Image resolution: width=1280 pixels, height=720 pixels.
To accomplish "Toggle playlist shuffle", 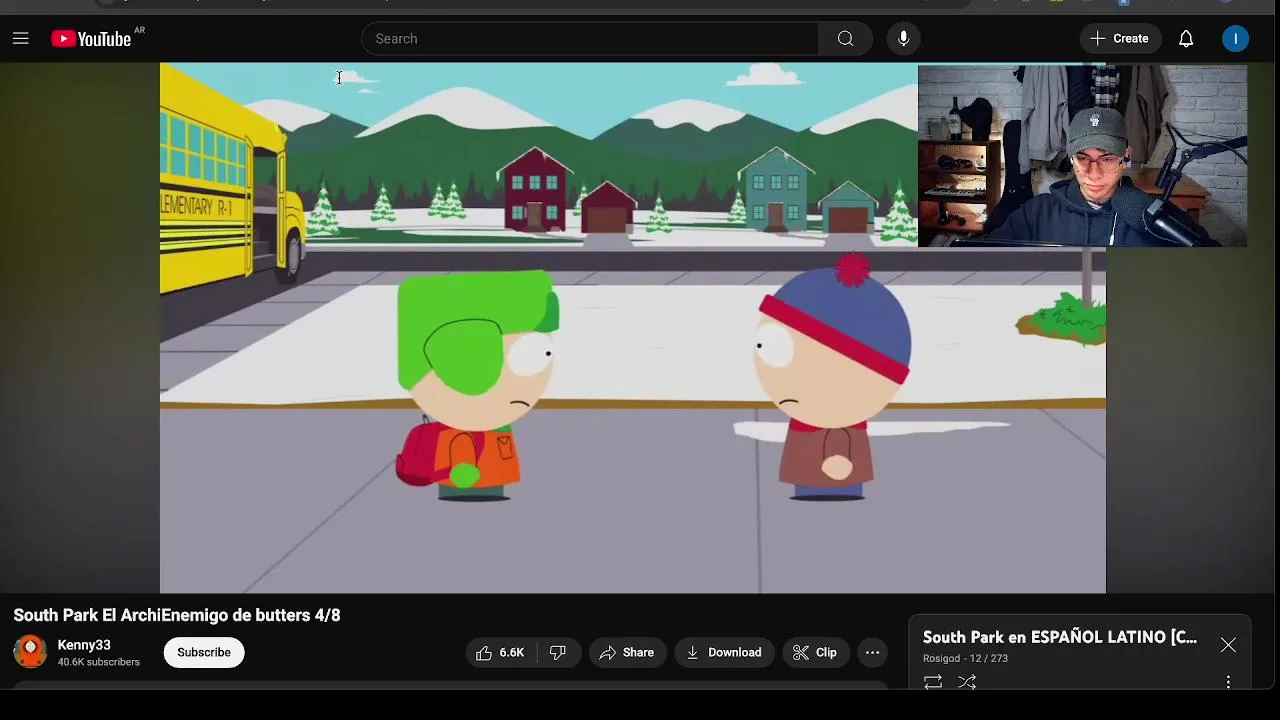I will click(967, 682).
